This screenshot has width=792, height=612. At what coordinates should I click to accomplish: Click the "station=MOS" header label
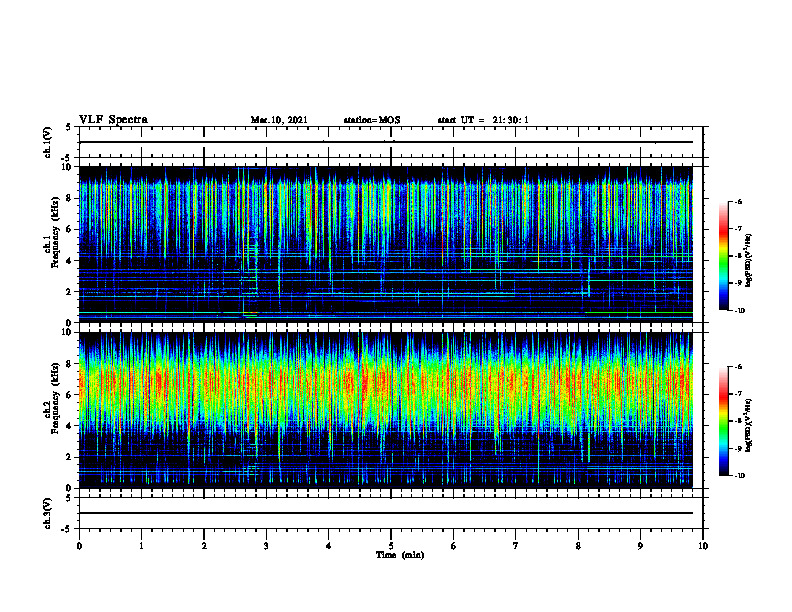(372, 120)
